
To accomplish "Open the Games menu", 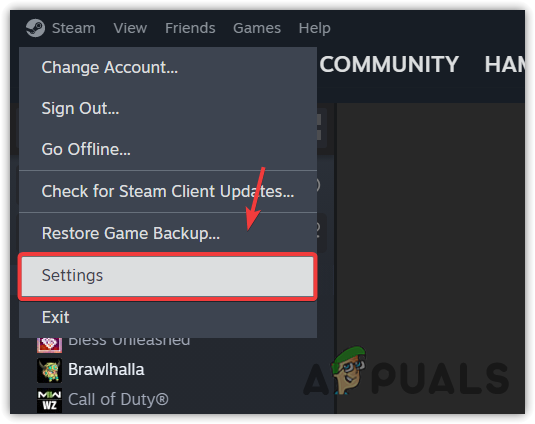I will (x=257, y=28).
